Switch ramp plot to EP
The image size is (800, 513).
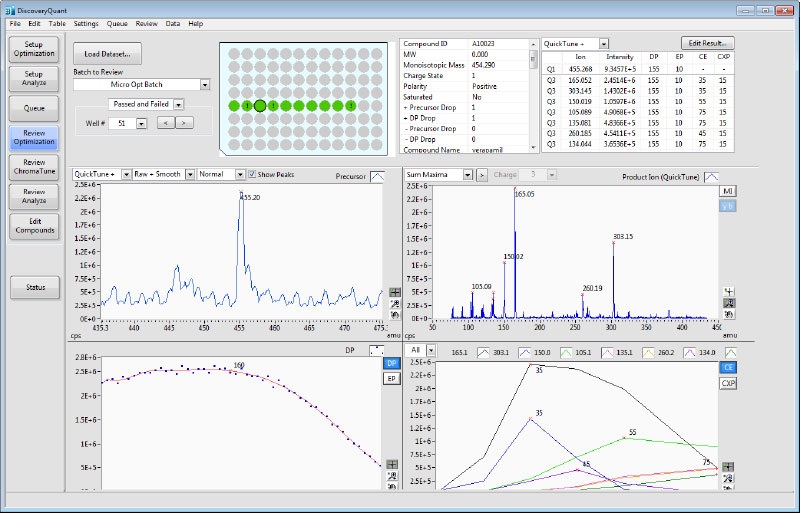click(392, 379)
